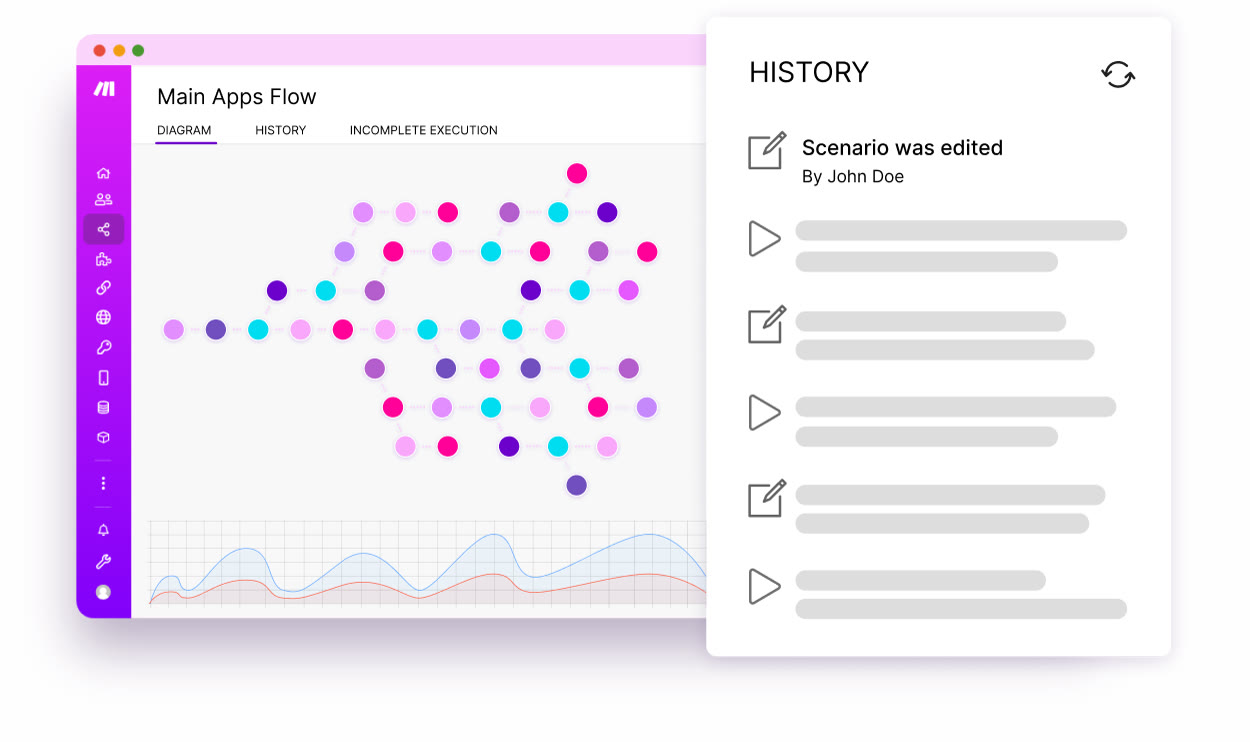This screenshot has height=742, width=1250.
Task: Select the topmost pink node in diagram
Action: (577, 173)
